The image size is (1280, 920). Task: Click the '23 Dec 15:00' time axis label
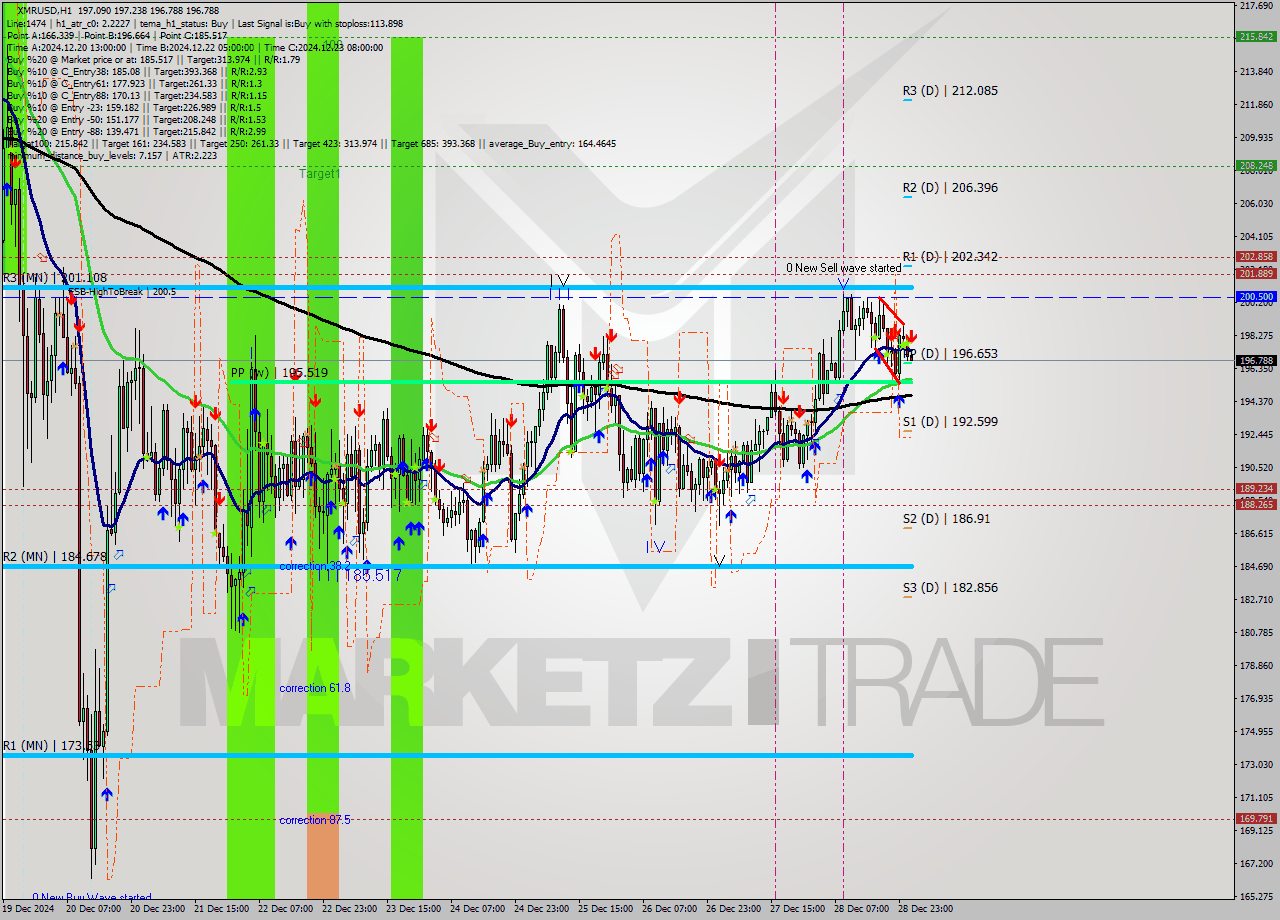click(x=412, y=909)
